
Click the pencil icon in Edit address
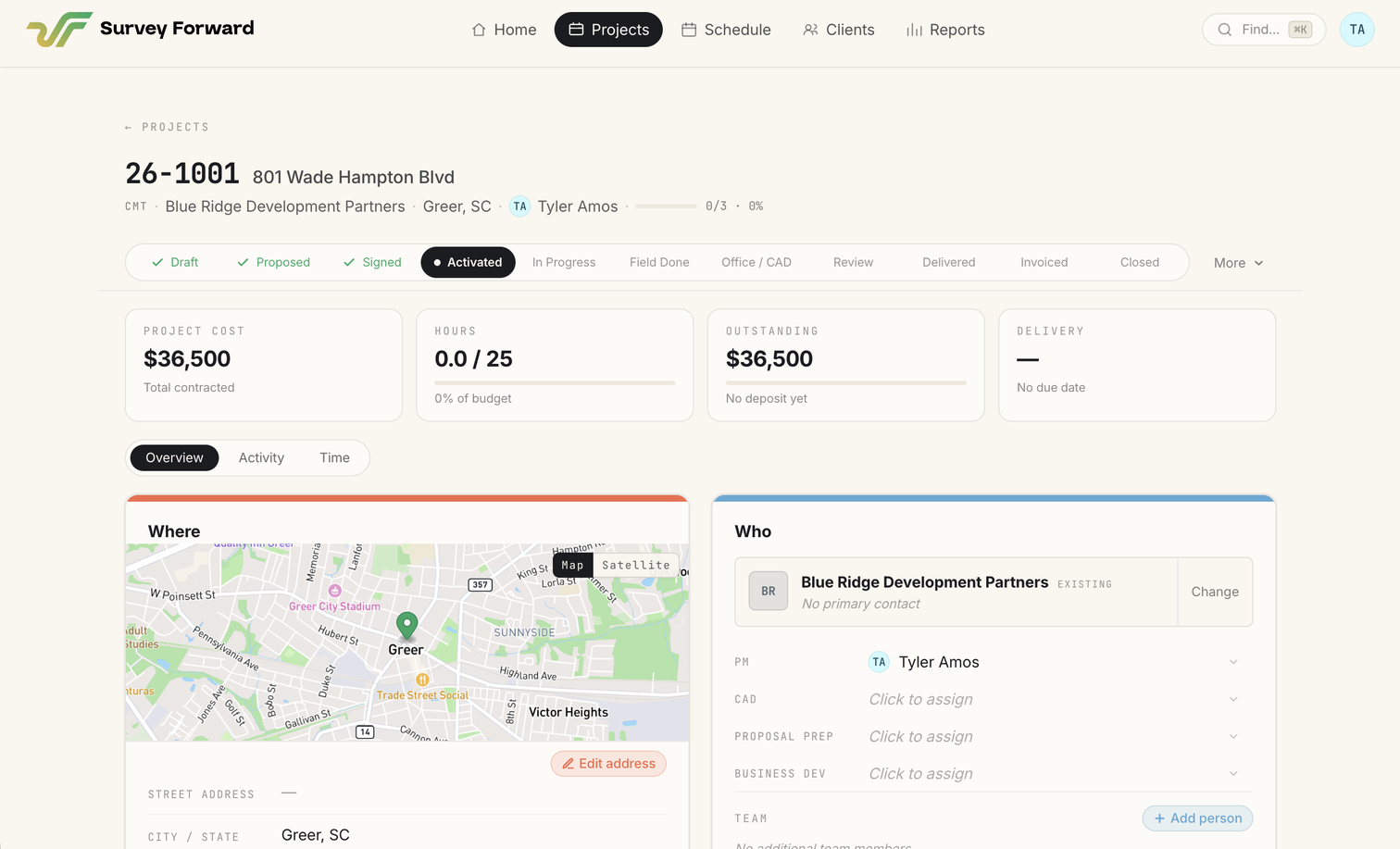pyautogui.click(x=568, y=764)
